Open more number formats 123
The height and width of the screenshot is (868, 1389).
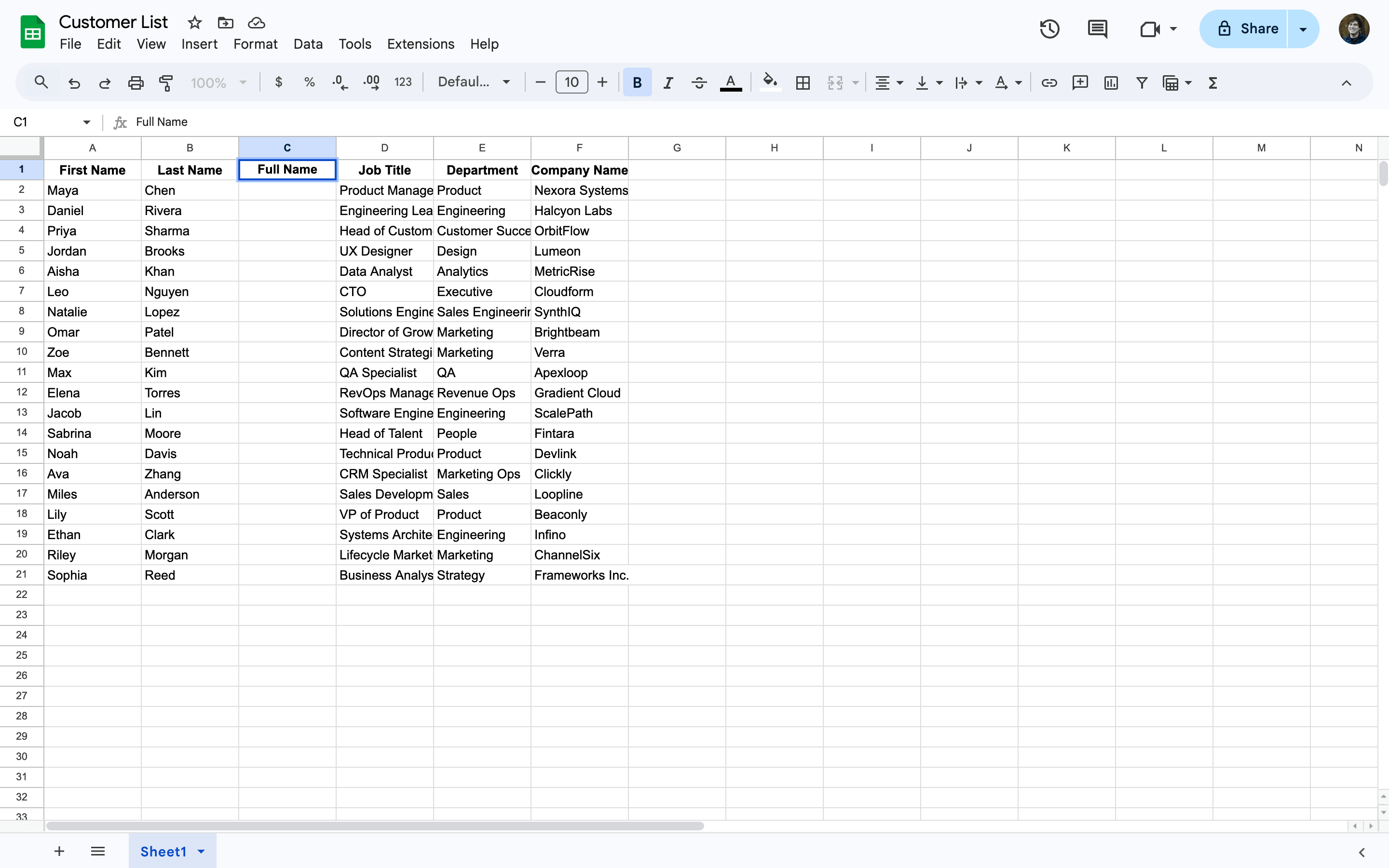(x=403, y=82)
